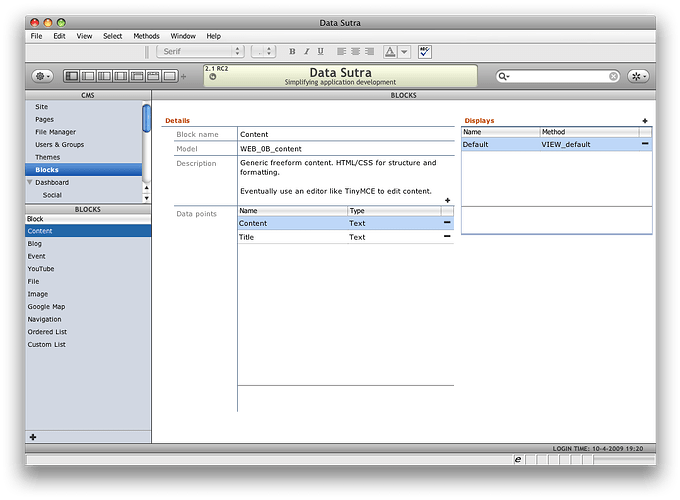Open the gear actions menu

(42, 76)
